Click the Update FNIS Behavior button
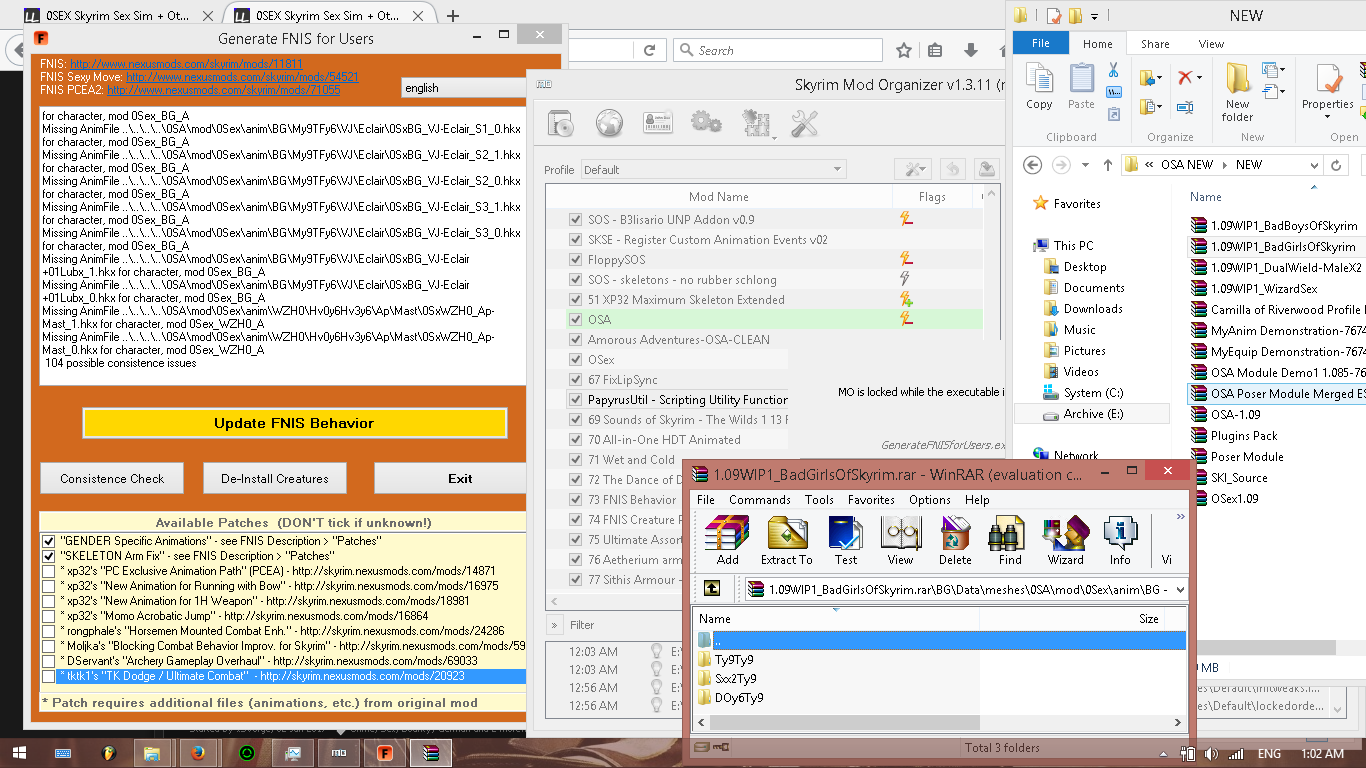 point(294,423)
